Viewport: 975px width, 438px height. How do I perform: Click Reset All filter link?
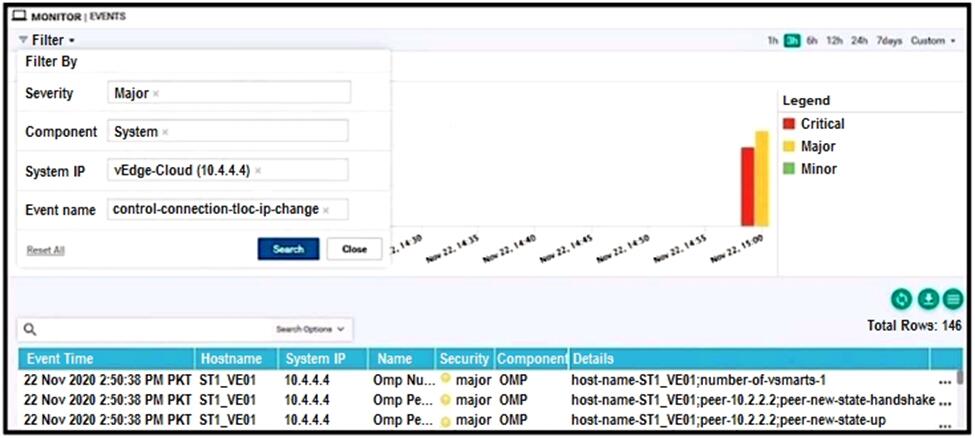(45, 250)
